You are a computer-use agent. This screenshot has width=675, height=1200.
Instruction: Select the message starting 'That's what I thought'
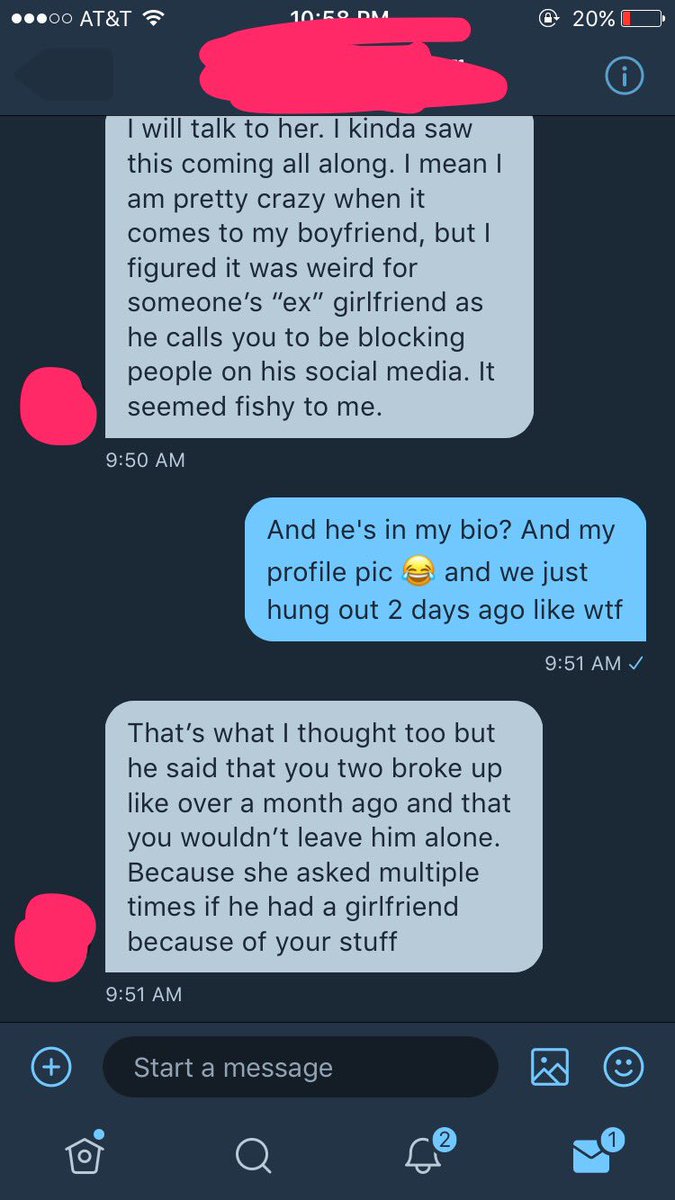point(324,836)
